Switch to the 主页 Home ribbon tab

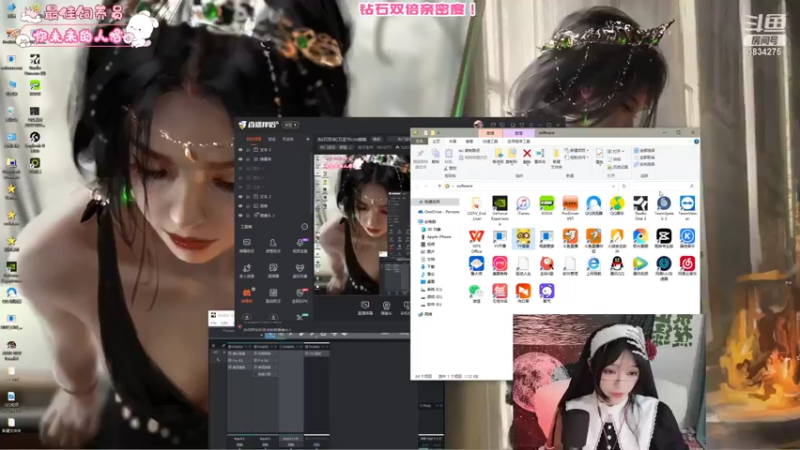436,141
